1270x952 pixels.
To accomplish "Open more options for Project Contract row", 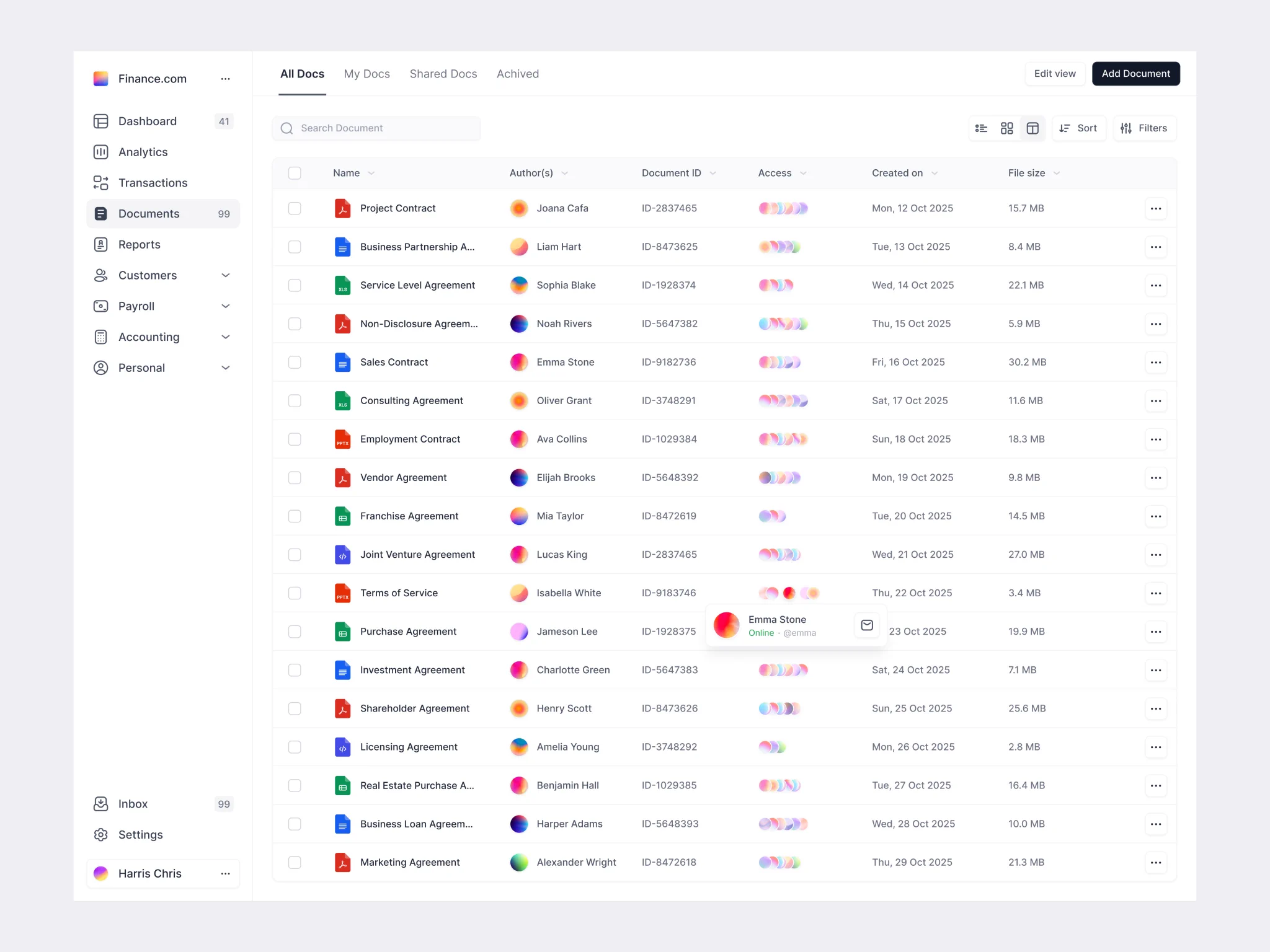I will [x=1156, y=208].
